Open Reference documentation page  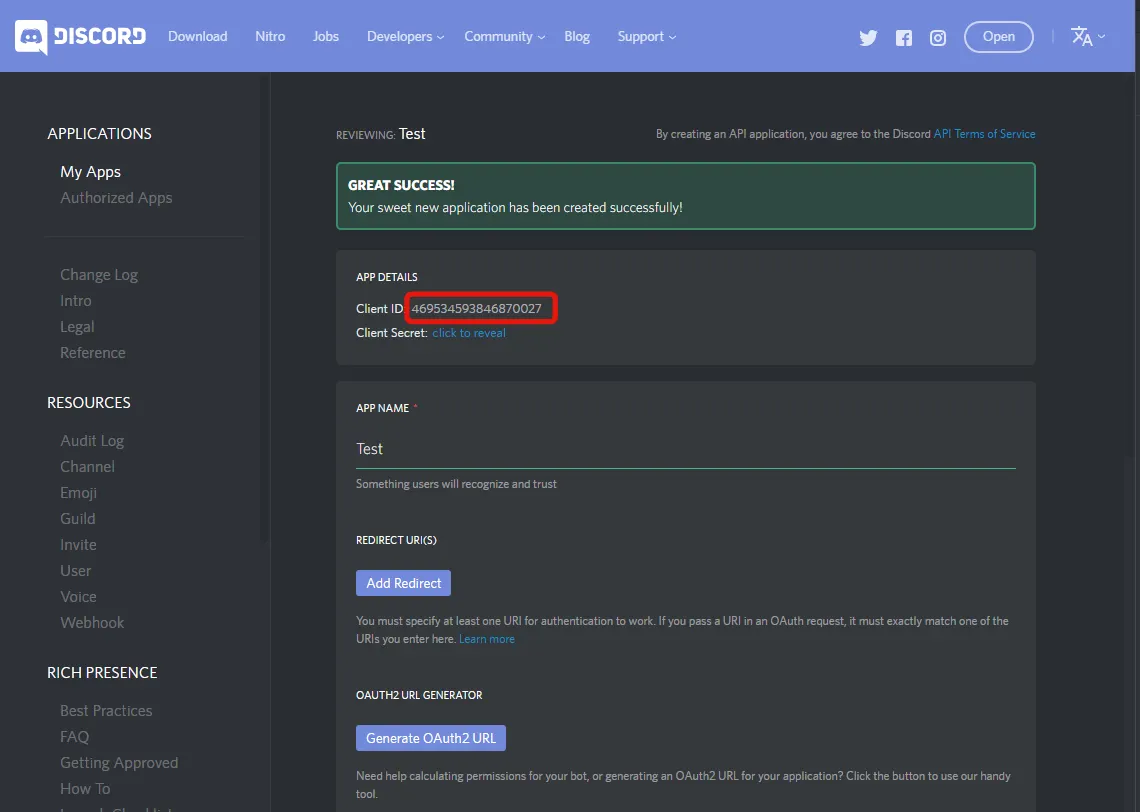tap(92, 353)
